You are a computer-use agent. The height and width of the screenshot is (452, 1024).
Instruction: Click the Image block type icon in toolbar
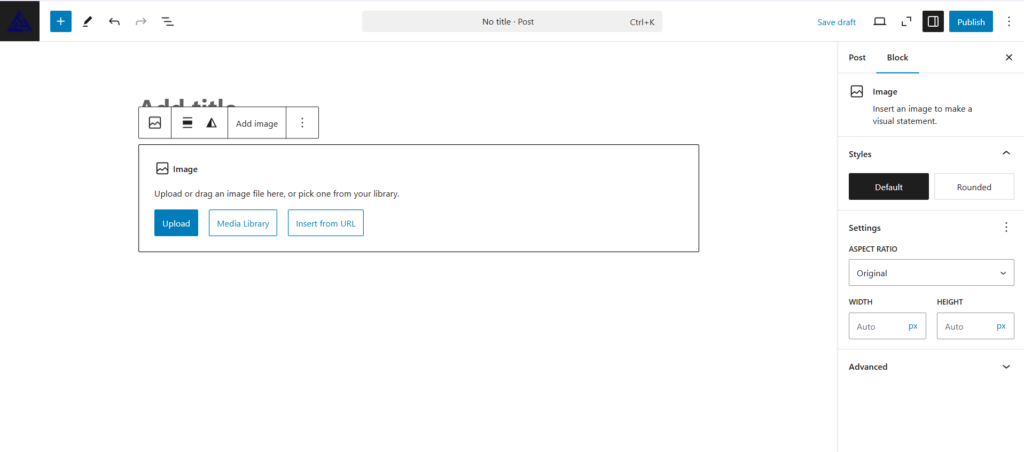point(155,123)
